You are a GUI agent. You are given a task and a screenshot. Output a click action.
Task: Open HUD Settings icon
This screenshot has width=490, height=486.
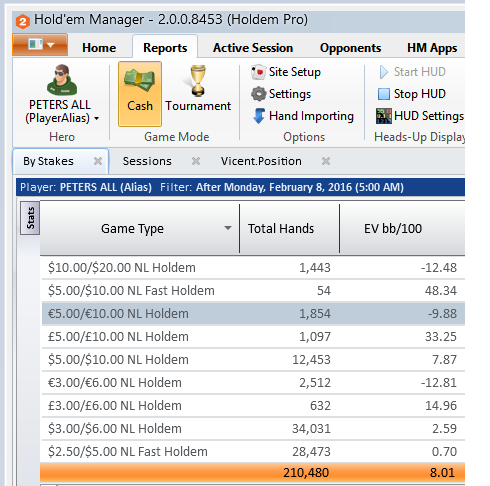coord(384,116)
